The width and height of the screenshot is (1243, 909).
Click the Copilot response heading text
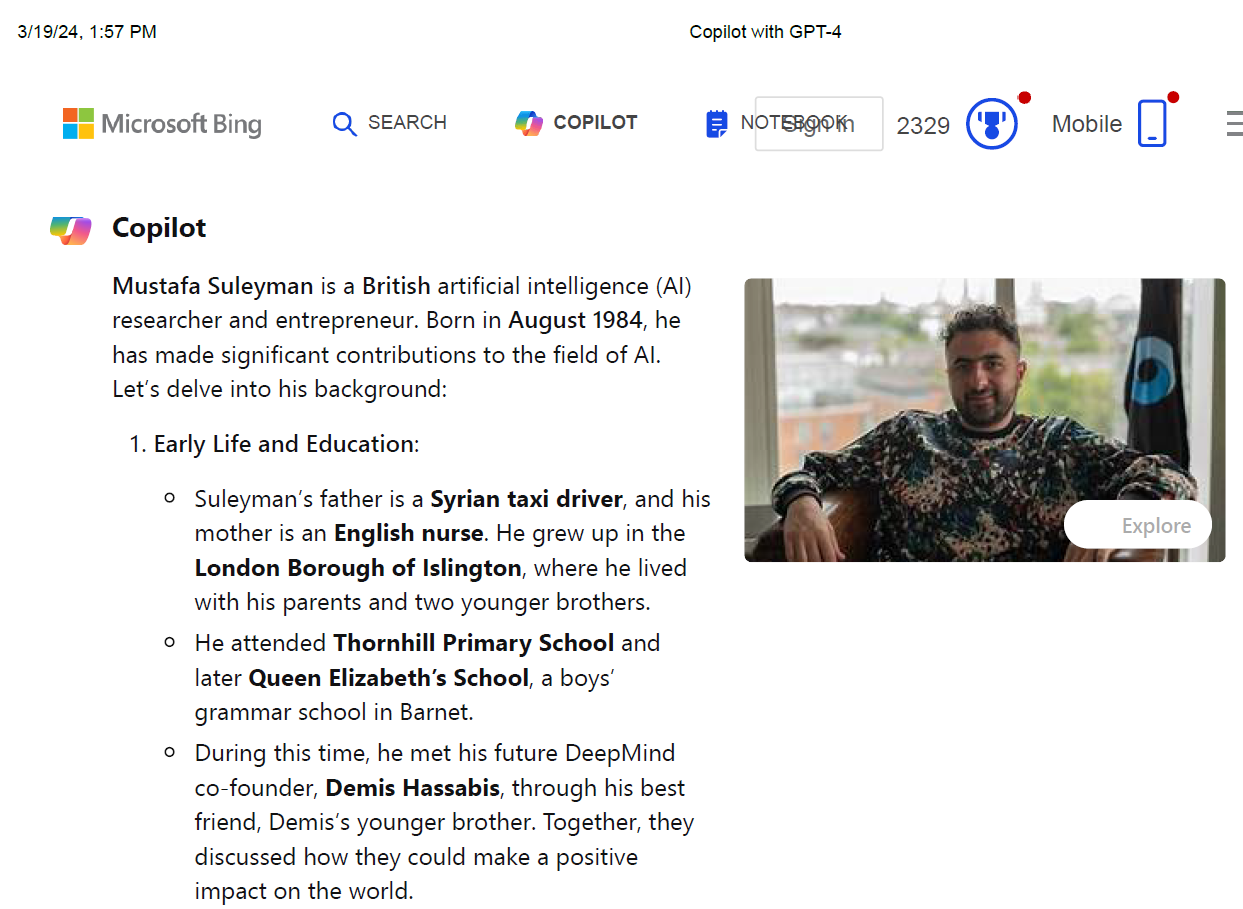[x=159, y=228]
